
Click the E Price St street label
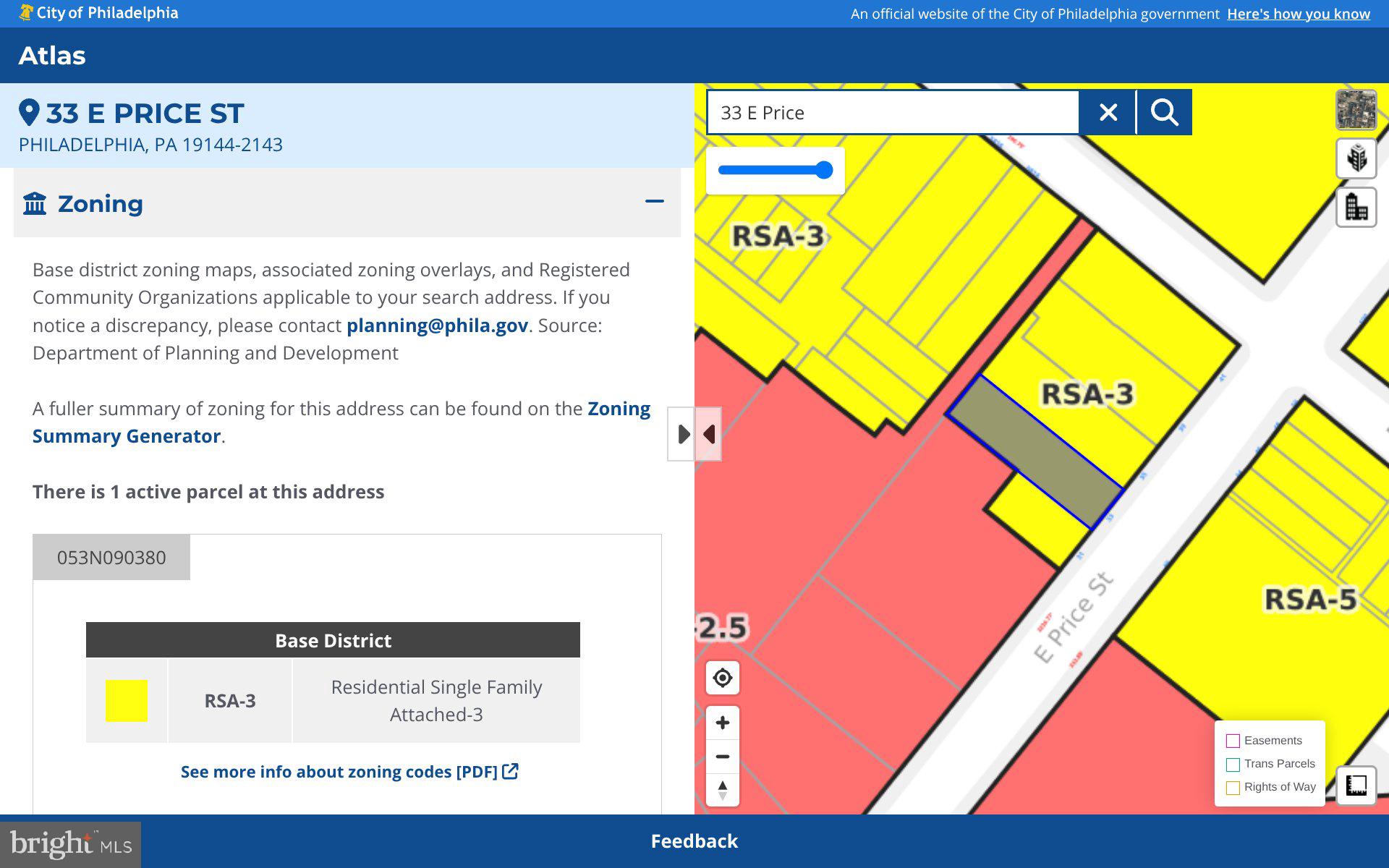[x=1074, y=617]
